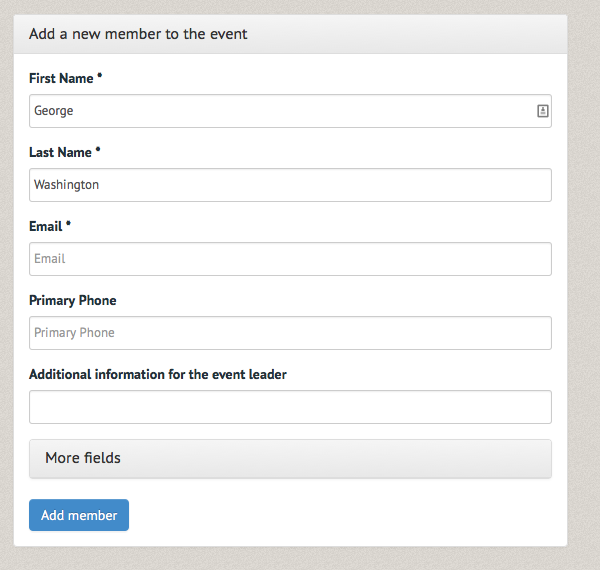The image size is (600, 570).
Task: Click the Email label text
Action: pyautogui.click(x=46, y=226)
